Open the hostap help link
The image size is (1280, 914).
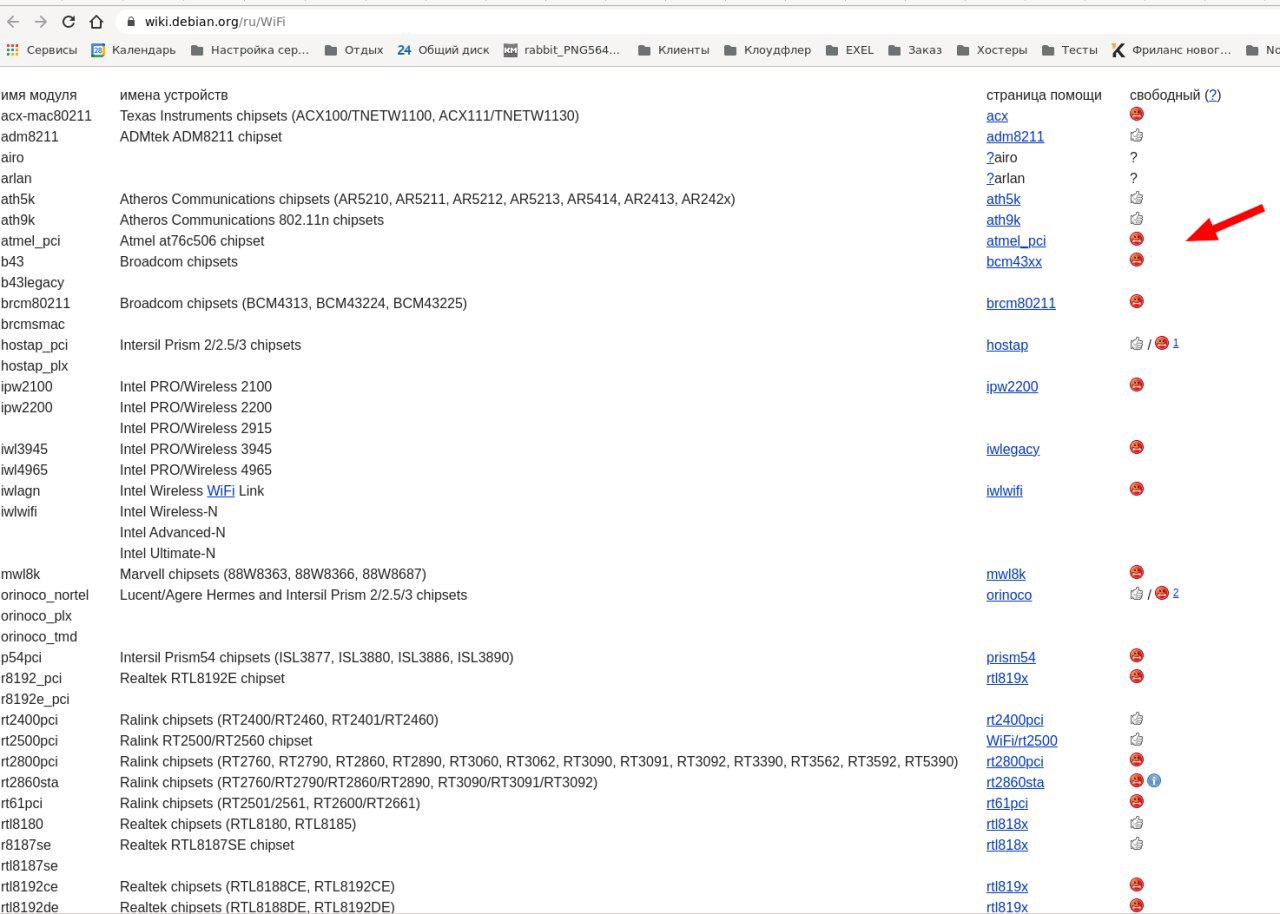coord(1007,345)
